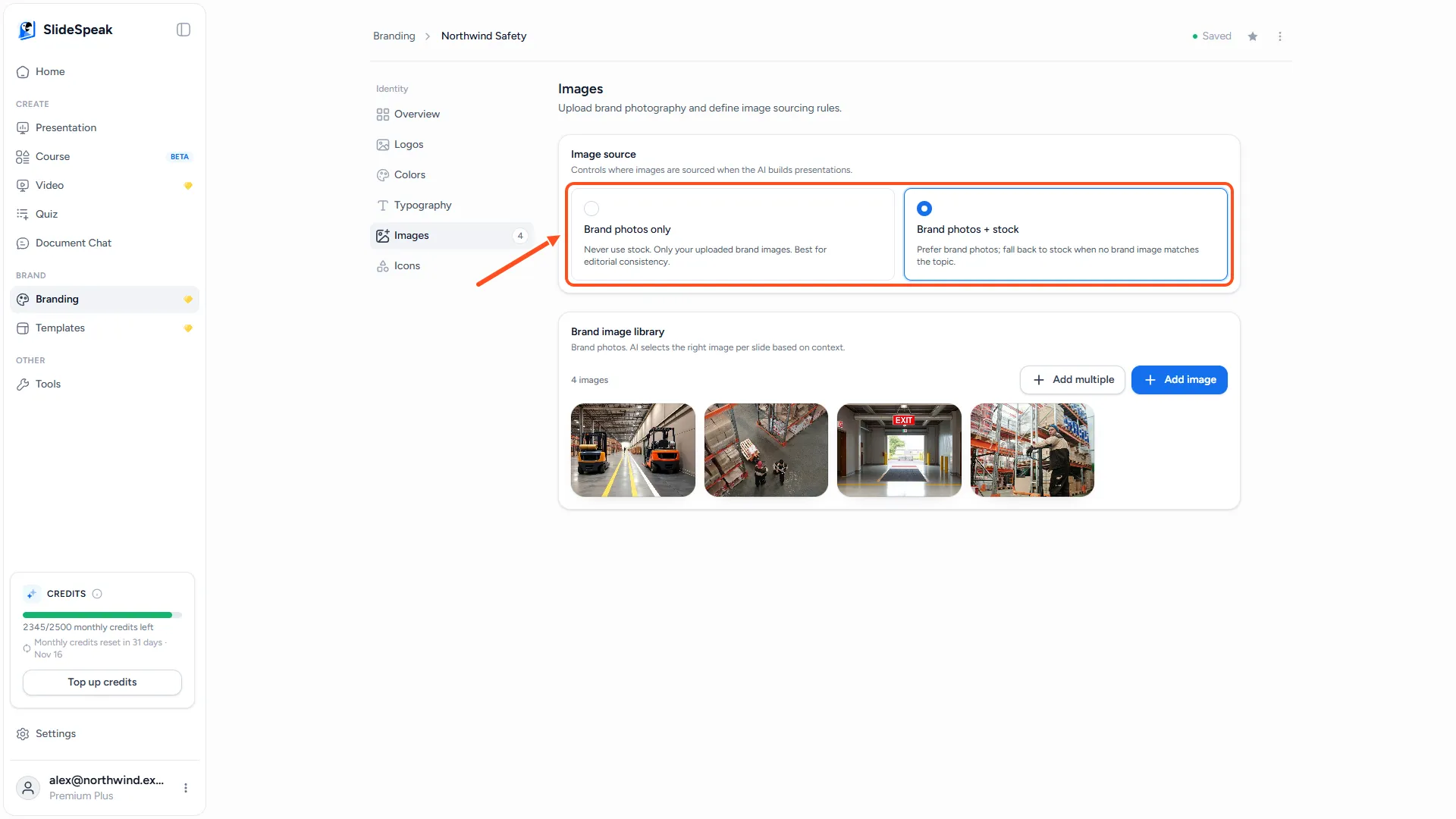Open the brand kebab options menu
The height and width of the screenshot is (819, 1456).
[1280, 36]
